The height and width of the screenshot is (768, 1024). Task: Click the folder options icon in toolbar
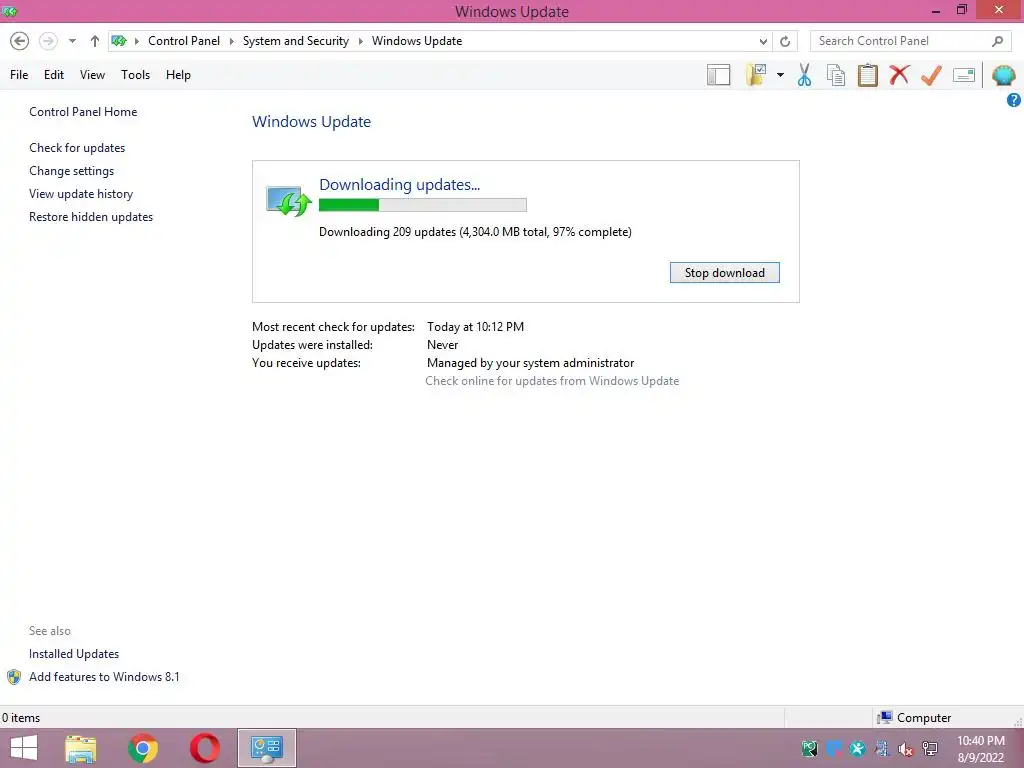pos(756,75)
